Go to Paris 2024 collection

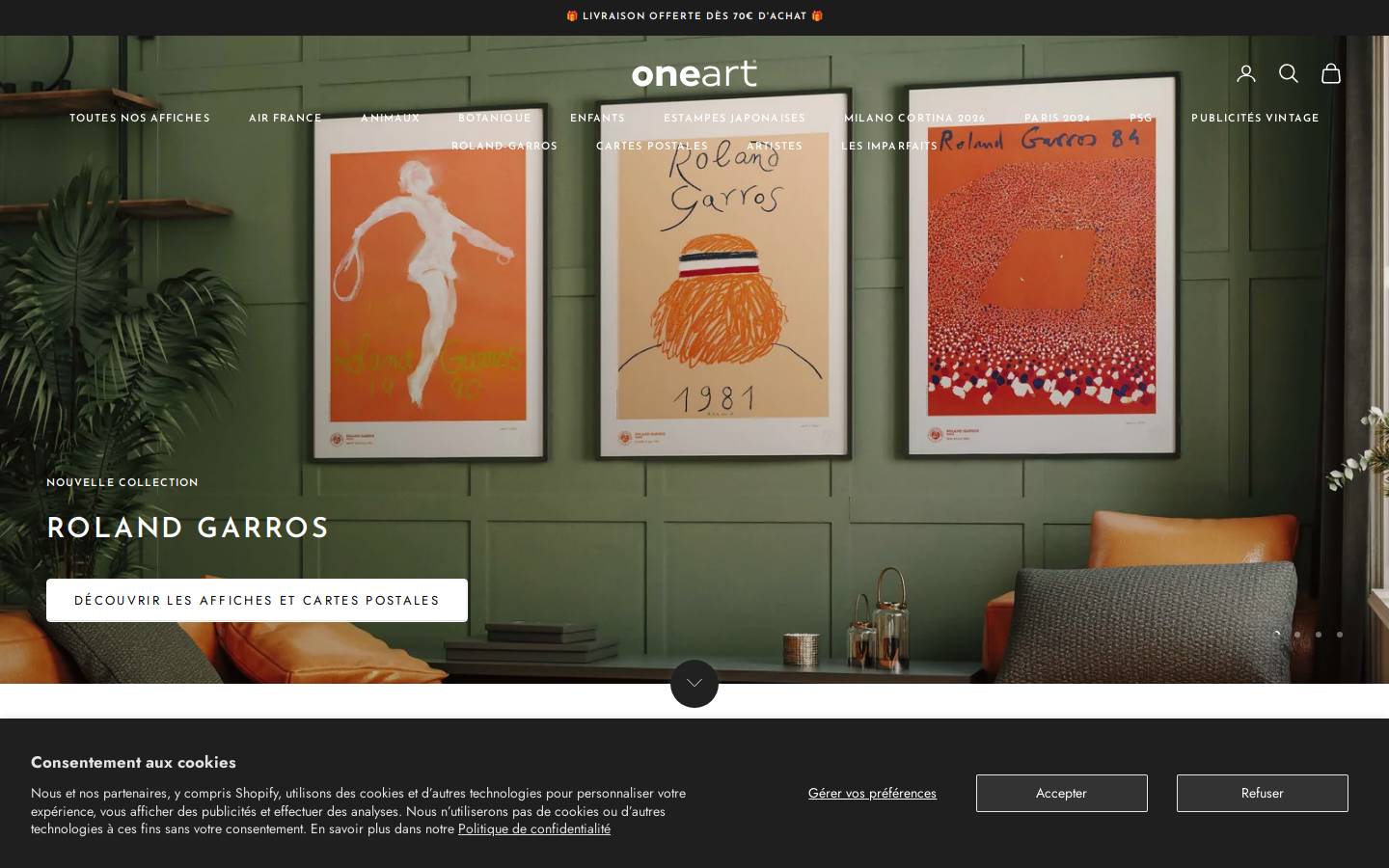[1058, 119]
